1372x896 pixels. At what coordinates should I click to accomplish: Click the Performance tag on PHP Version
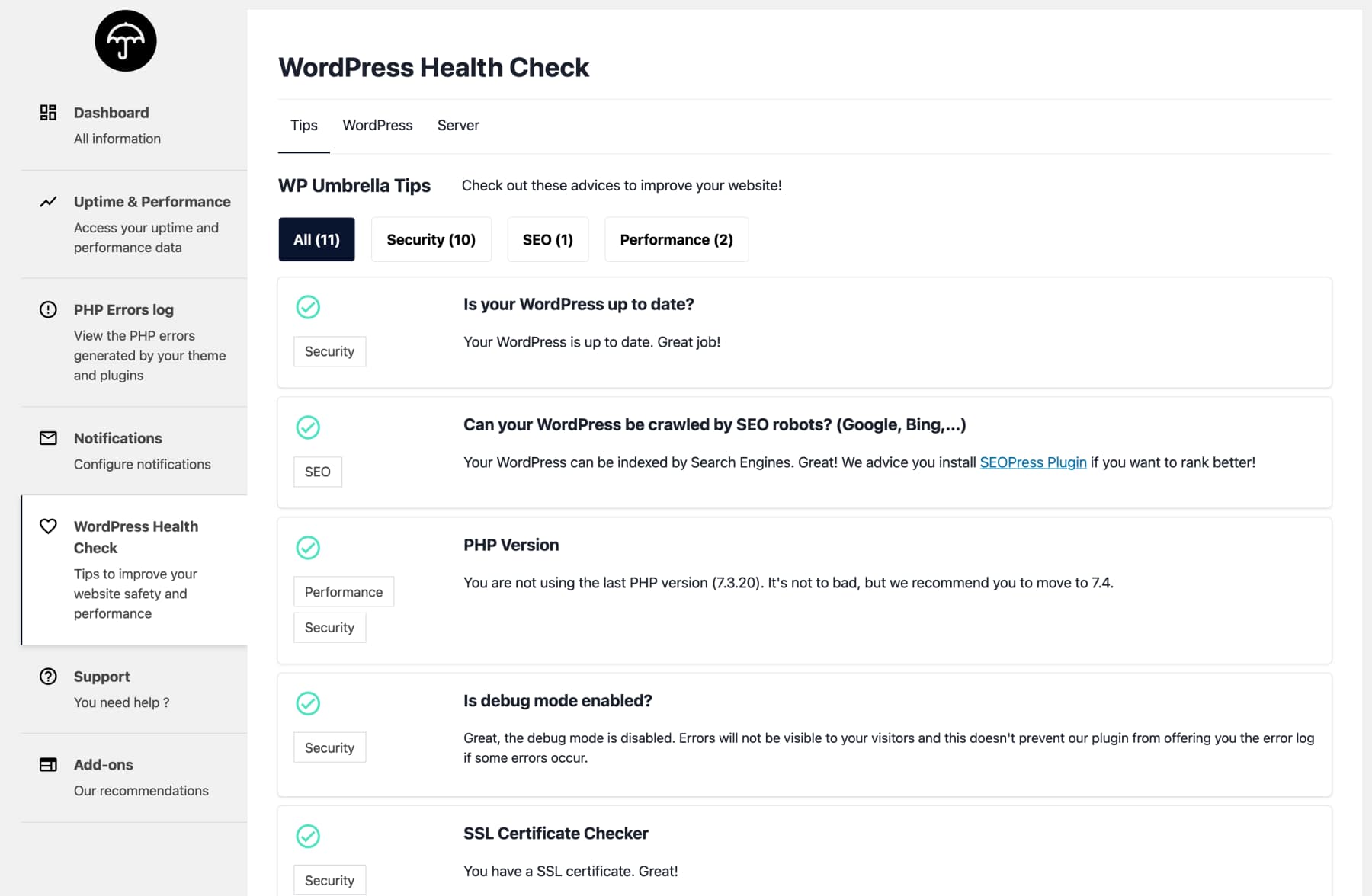pyautogui.click(x=344, y=592)
